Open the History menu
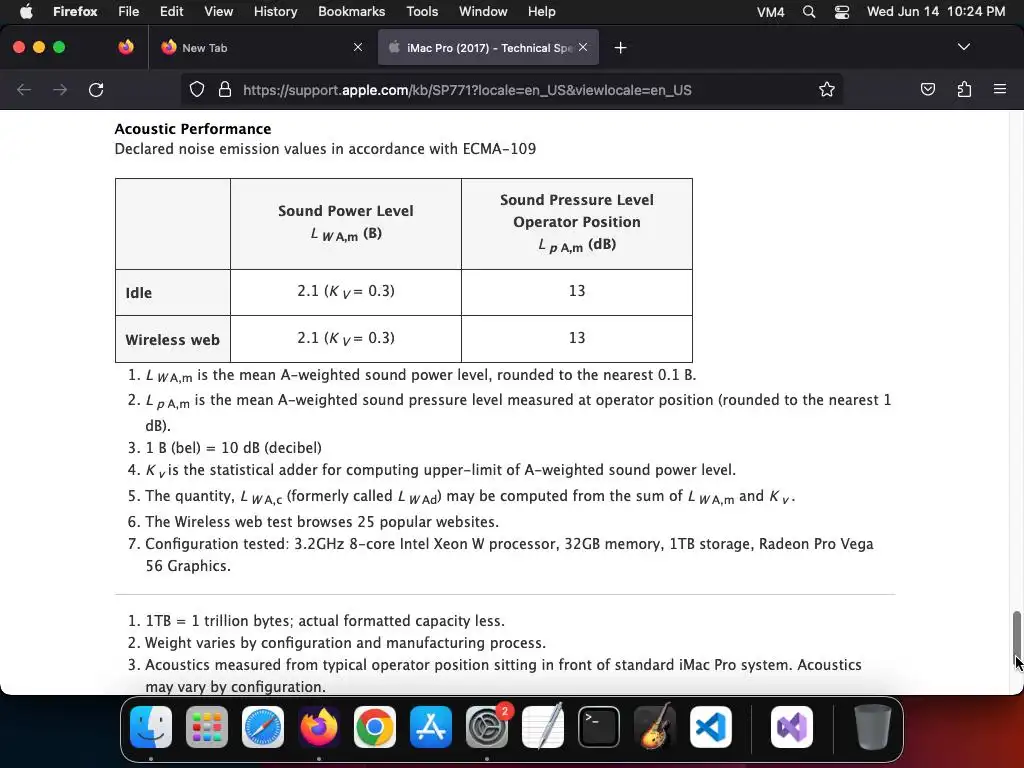1024x768 pixels. [276, 12]
